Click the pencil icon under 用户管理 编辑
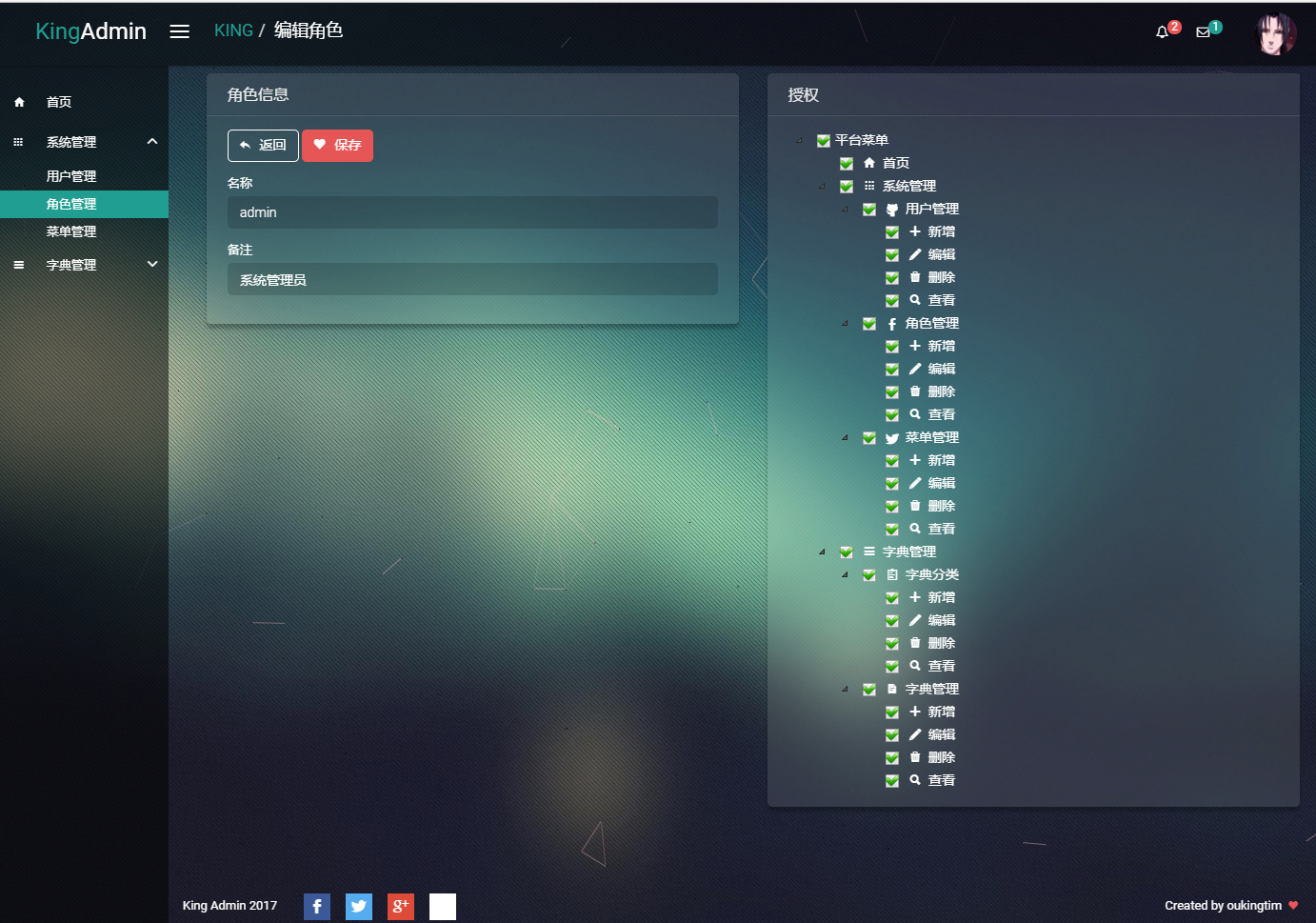Image resolution: width=1316 pixels, height=923 pixels. [x=915, y=254]
